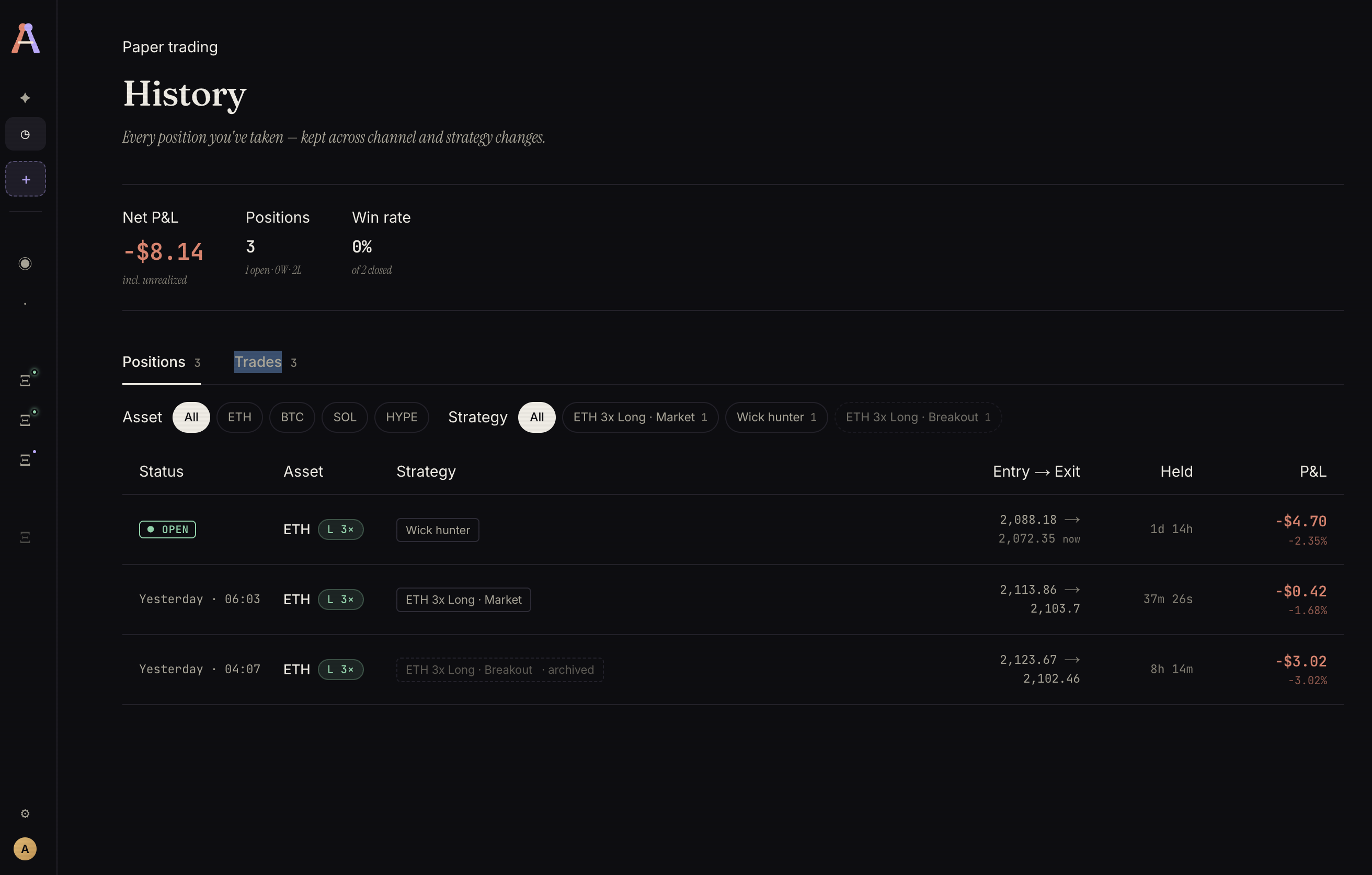Image resolution: width=1372 pixels, height=875 pixels.
Task: Click the History page heading
Action: click(185, 94)
